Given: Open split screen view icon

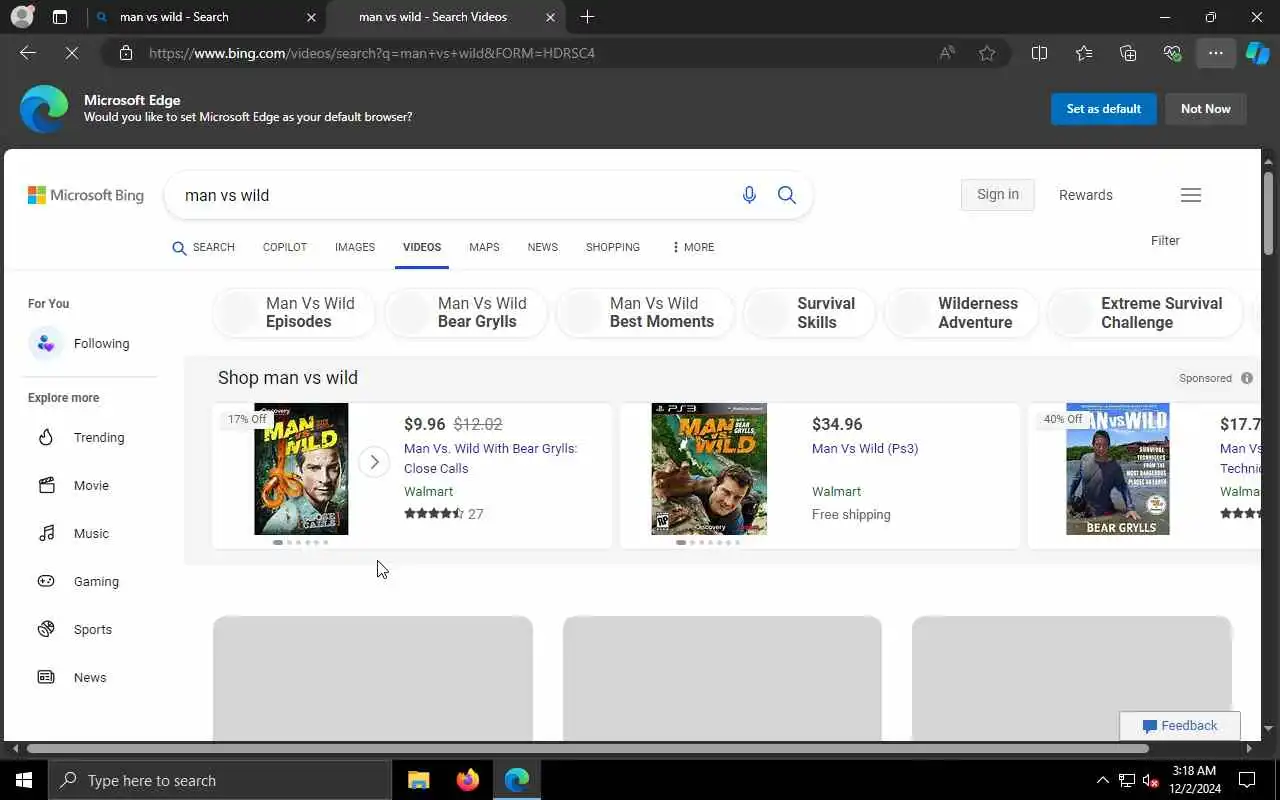Looking at the screenshot, I should tap(1039, 53).
